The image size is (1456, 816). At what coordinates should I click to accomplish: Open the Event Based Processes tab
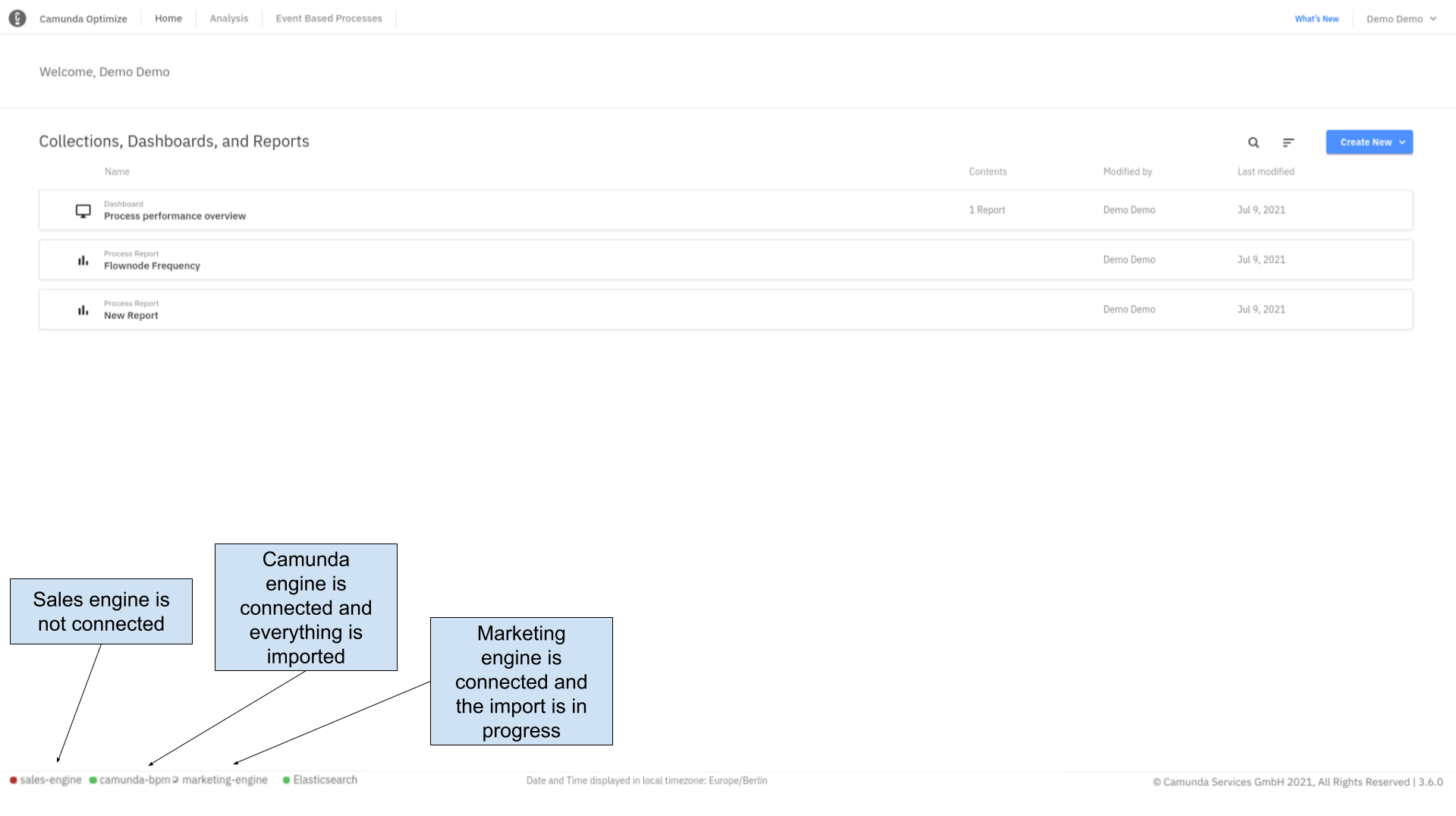tap(329, 17)
